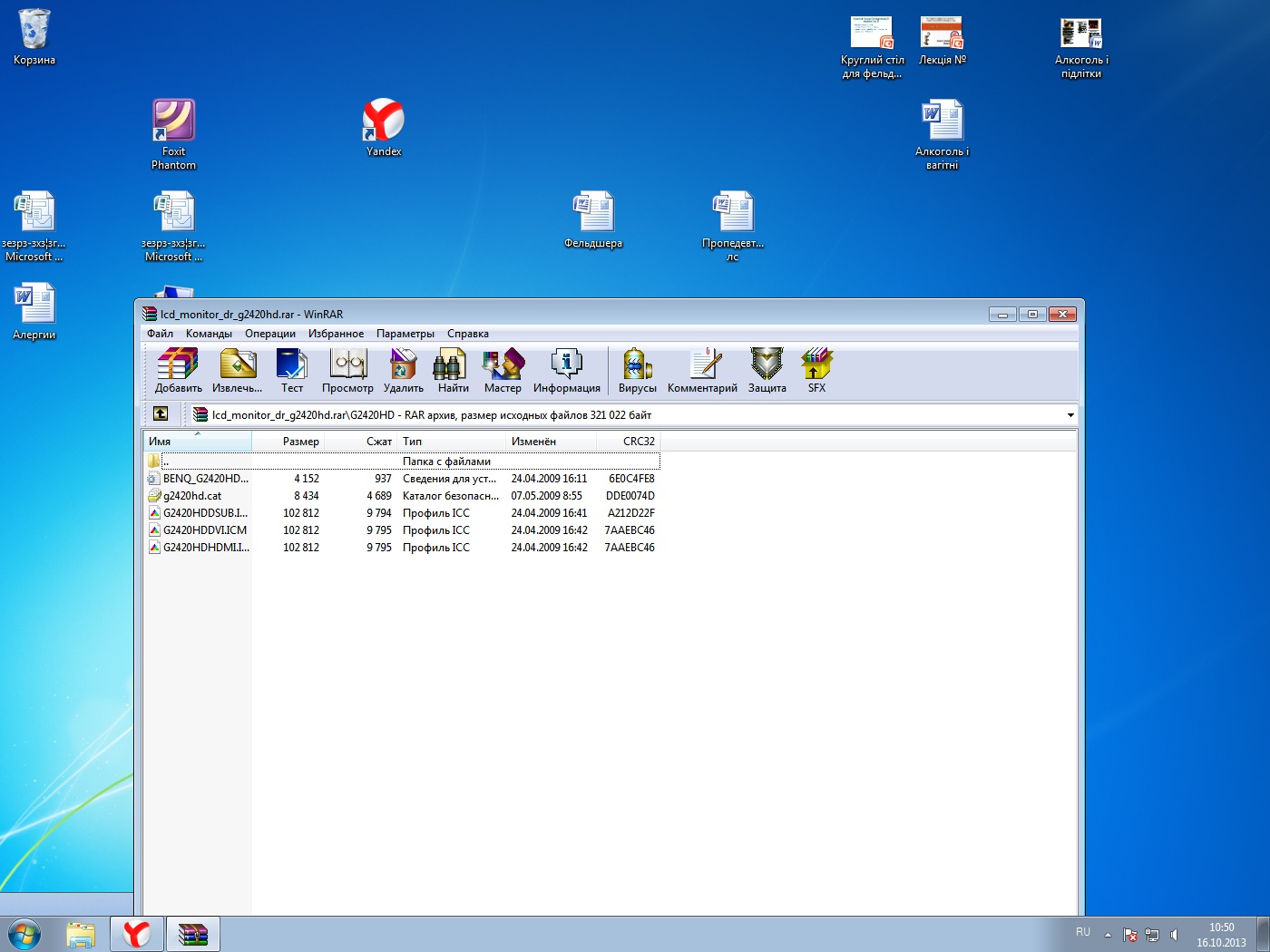This screenshot has width=1270, height=952.
Task: Click the up one level folder button
Action: [x=161, y=414]
